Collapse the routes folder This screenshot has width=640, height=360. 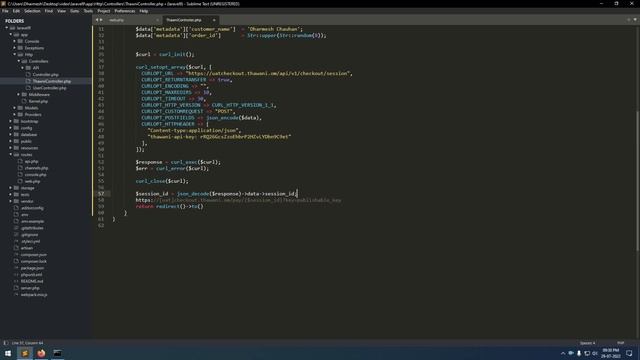coord(11,155)
